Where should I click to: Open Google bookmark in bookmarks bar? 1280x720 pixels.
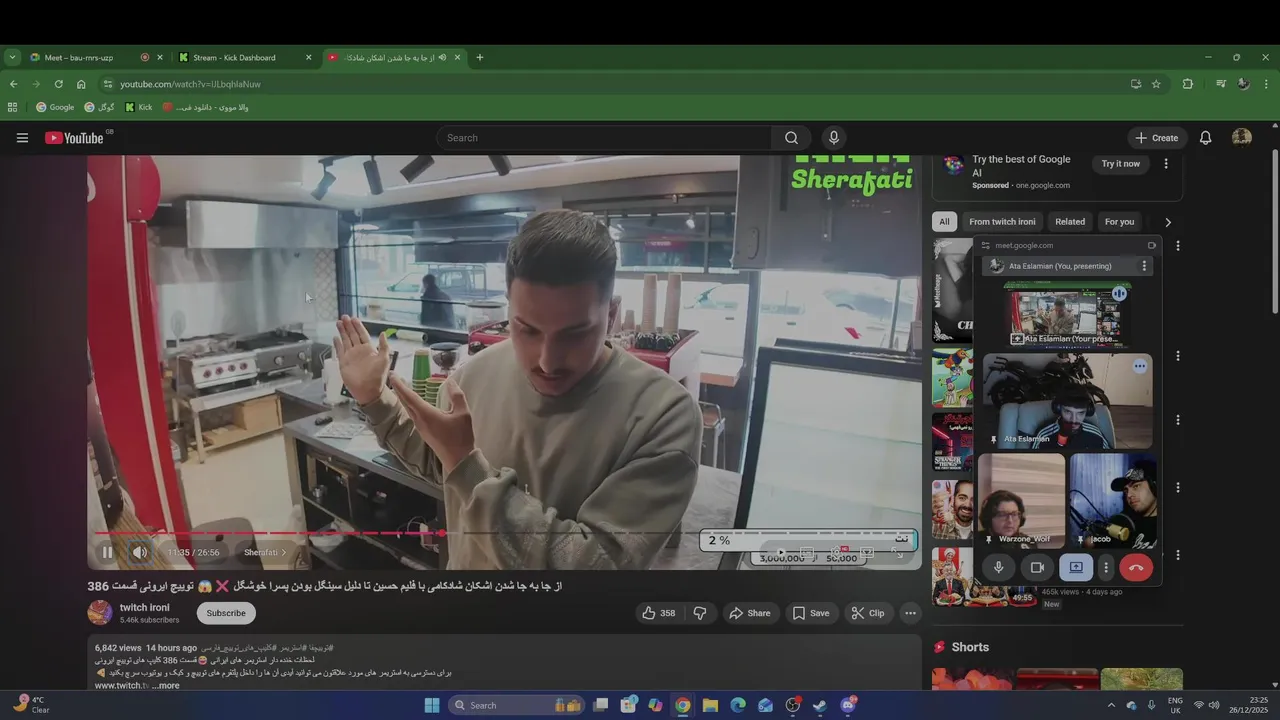[x=55, y=107]
